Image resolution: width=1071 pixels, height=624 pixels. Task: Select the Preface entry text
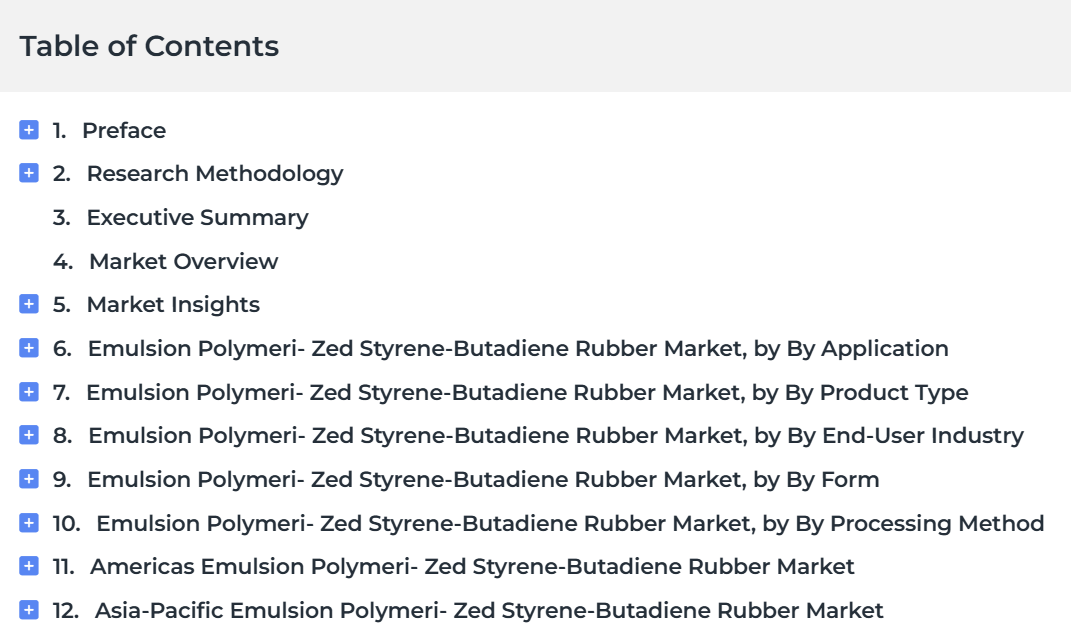point(124,130)
